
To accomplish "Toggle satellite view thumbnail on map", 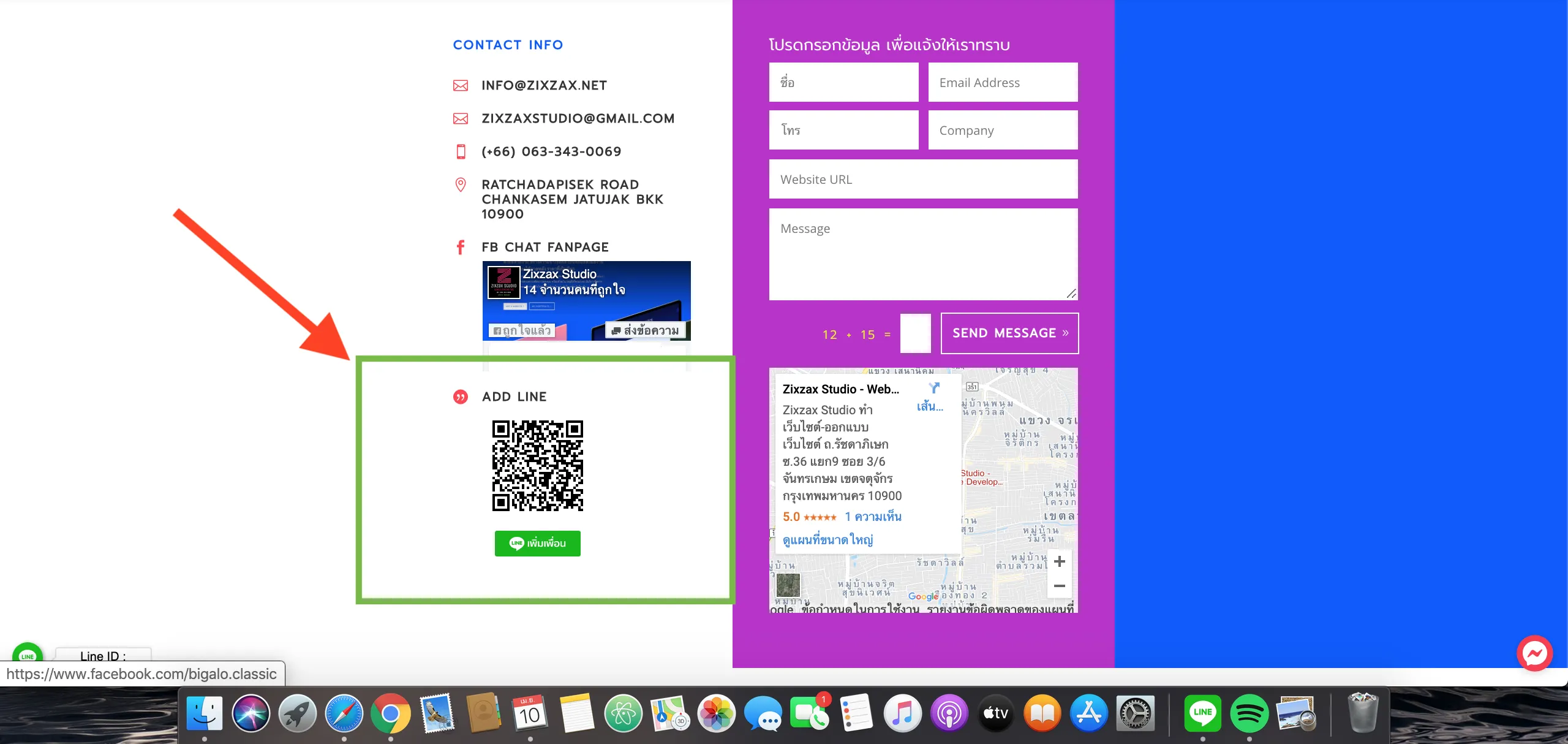I will [x=788, y=585].
